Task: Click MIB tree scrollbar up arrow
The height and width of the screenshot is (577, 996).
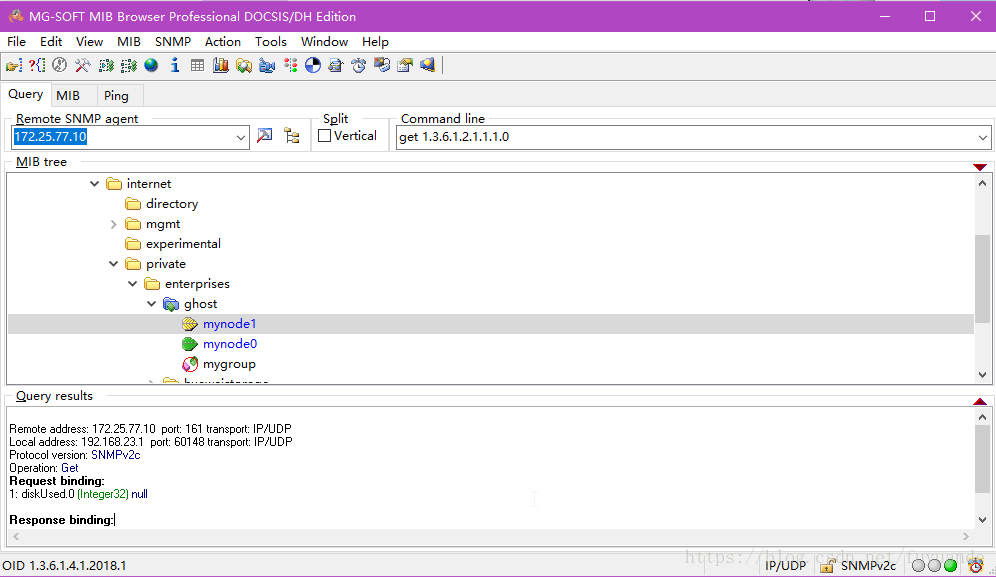Action: coord(983,183)
